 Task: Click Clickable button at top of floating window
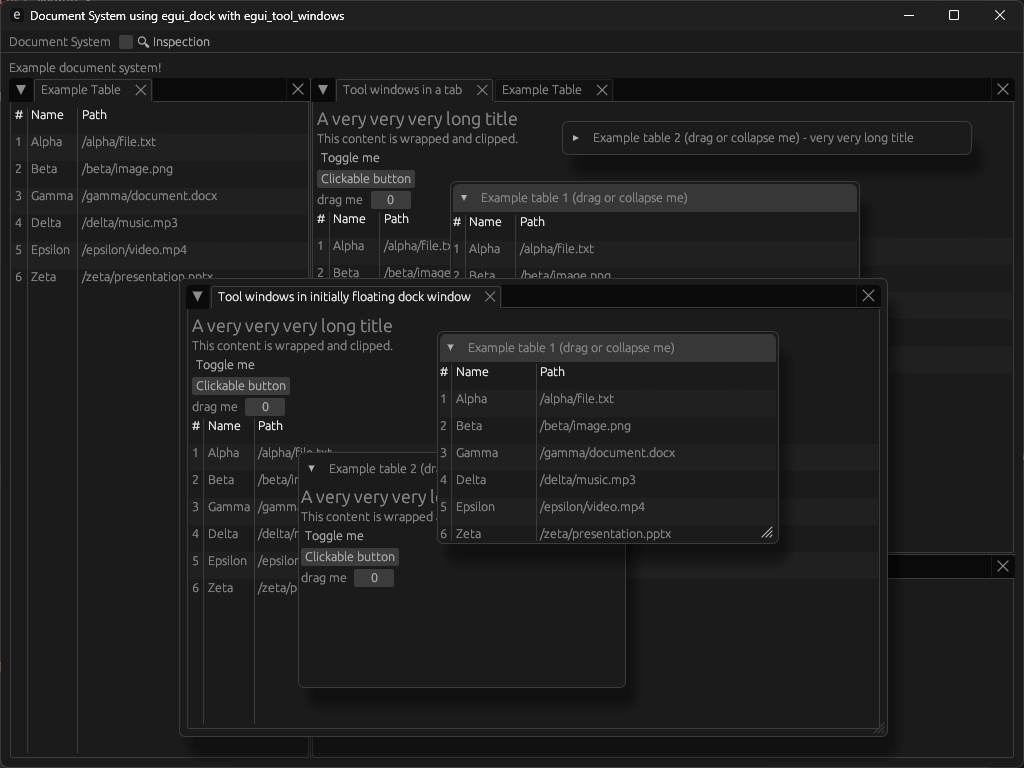(241, 386)
